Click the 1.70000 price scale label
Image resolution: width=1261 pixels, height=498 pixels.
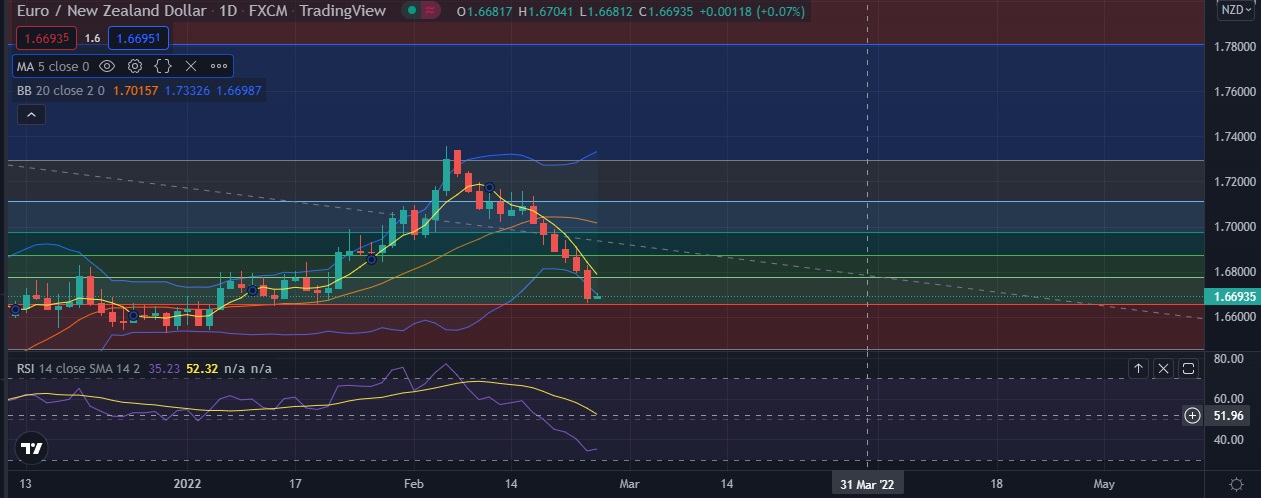tap(1235, 227)
